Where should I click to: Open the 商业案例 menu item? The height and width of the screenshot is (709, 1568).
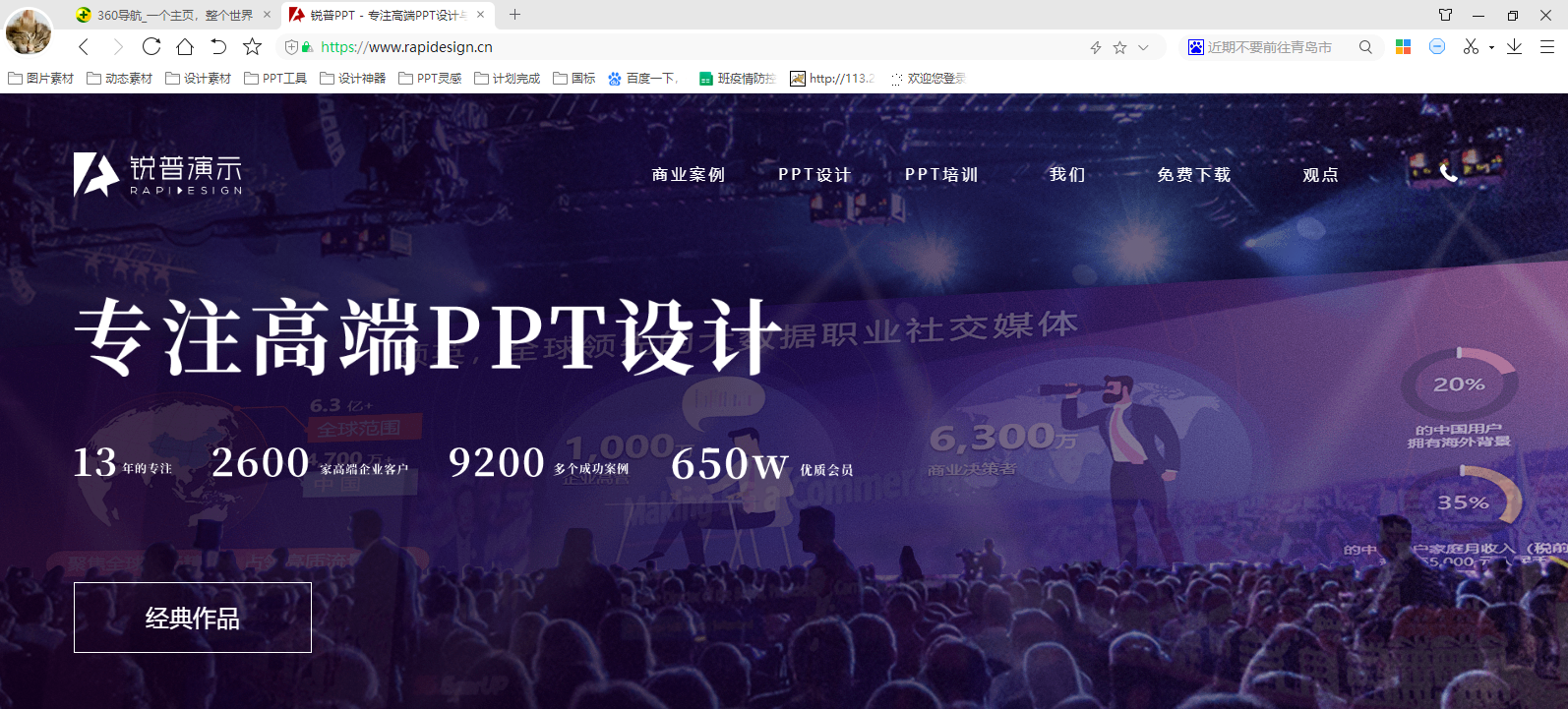tap(689, 175)
